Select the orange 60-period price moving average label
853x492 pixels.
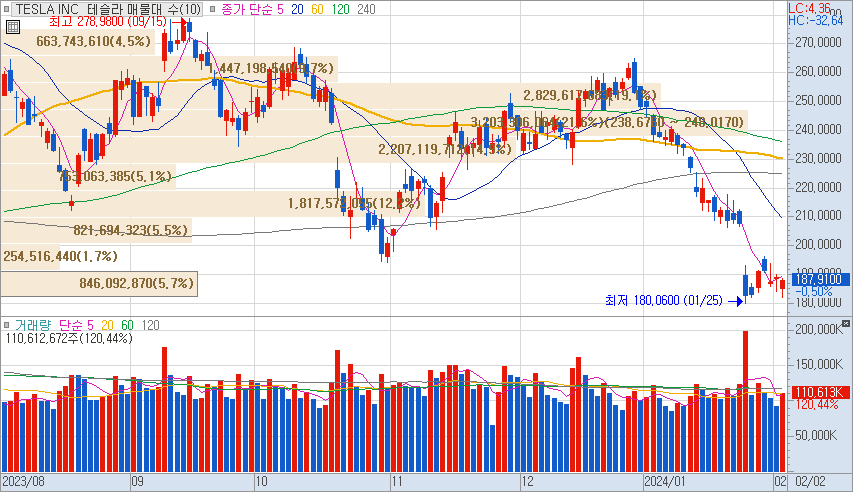[317, 9]
